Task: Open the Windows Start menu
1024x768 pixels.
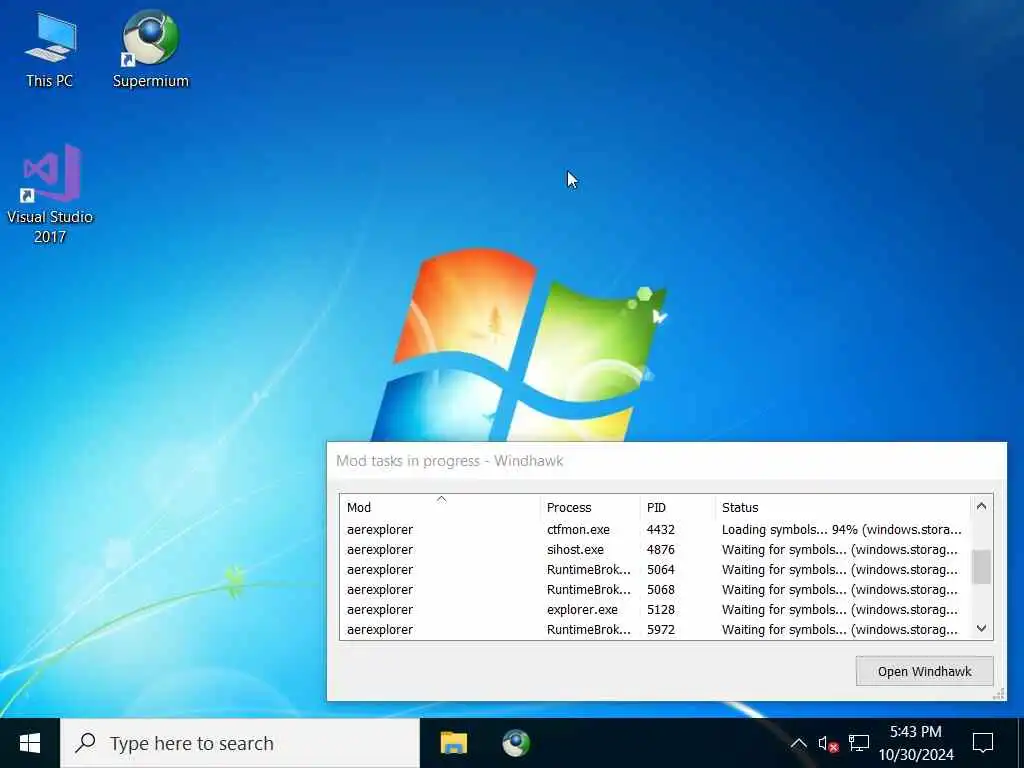Action: (30, 743)
